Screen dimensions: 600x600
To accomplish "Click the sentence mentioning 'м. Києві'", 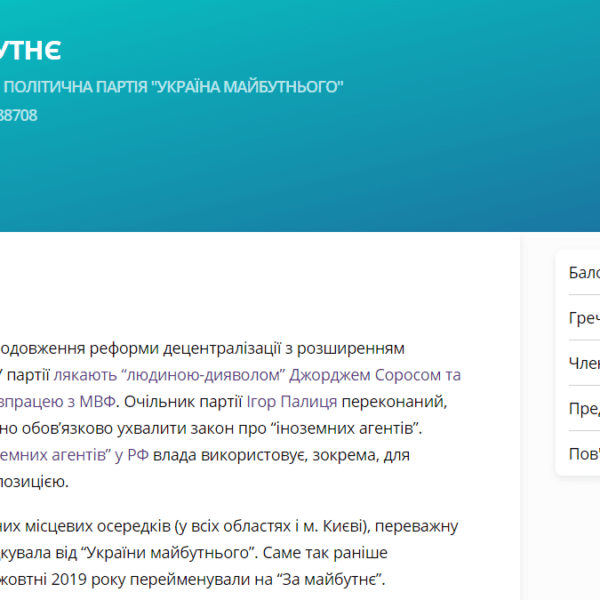I will click(x=229, y=527).
